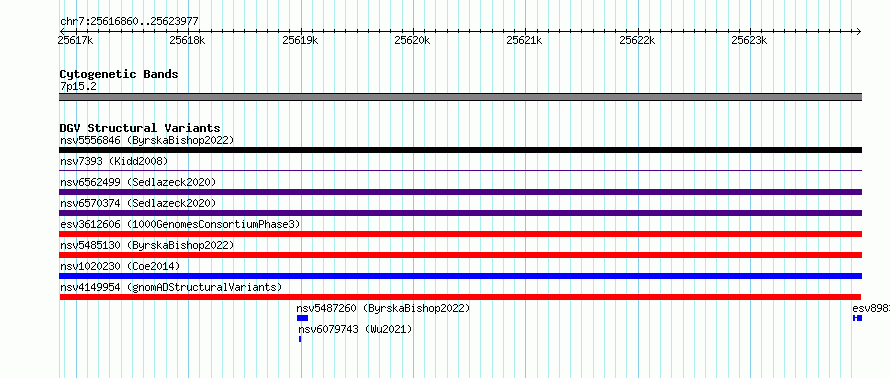Click the 25622k ruler tick label
Viewport: 890px width, 378px height.
coord(637,40)
